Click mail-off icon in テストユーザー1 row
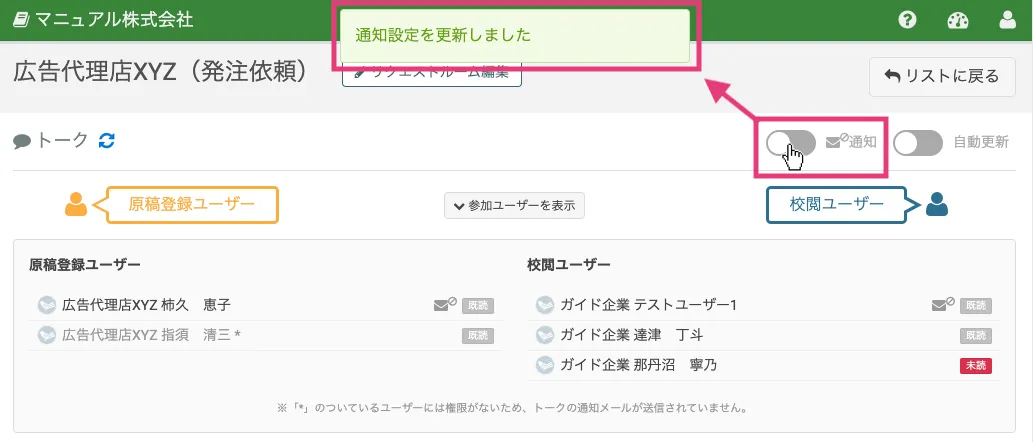 click(943, 304)
